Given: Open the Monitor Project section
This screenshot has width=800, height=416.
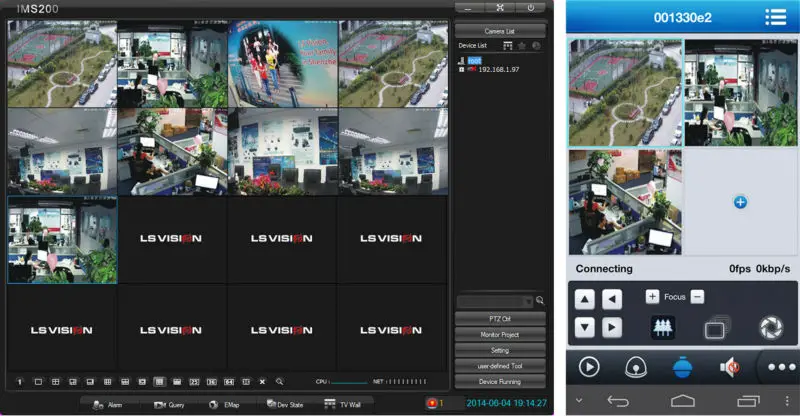Looking at the screenshot, I should click(x=500, y=334).
